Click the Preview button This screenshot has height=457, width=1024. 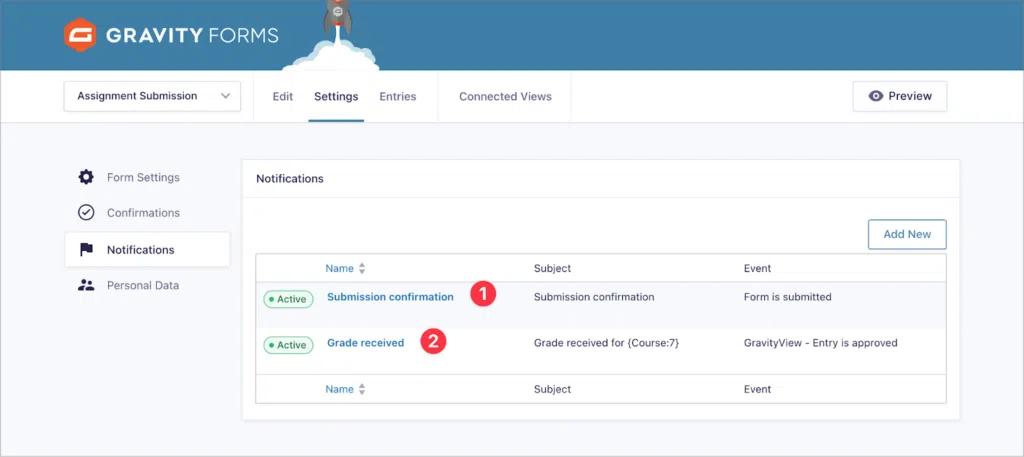(900, 96)
